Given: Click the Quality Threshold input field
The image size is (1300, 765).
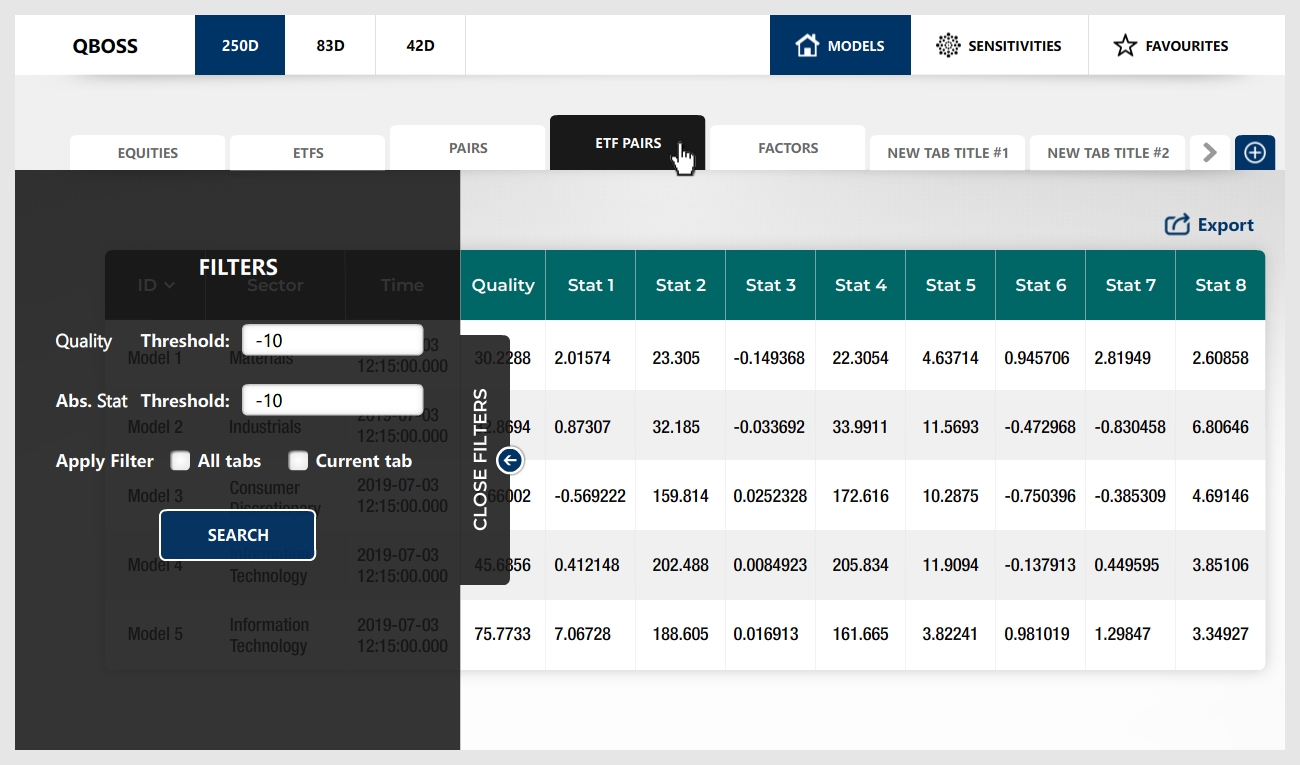Looking at the screenshot, I should click(x=332, y=340).
